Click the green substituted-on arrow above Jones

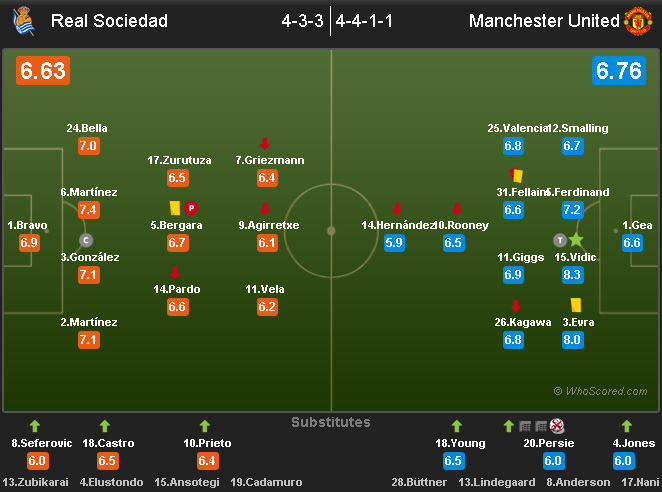coord(627,426)
